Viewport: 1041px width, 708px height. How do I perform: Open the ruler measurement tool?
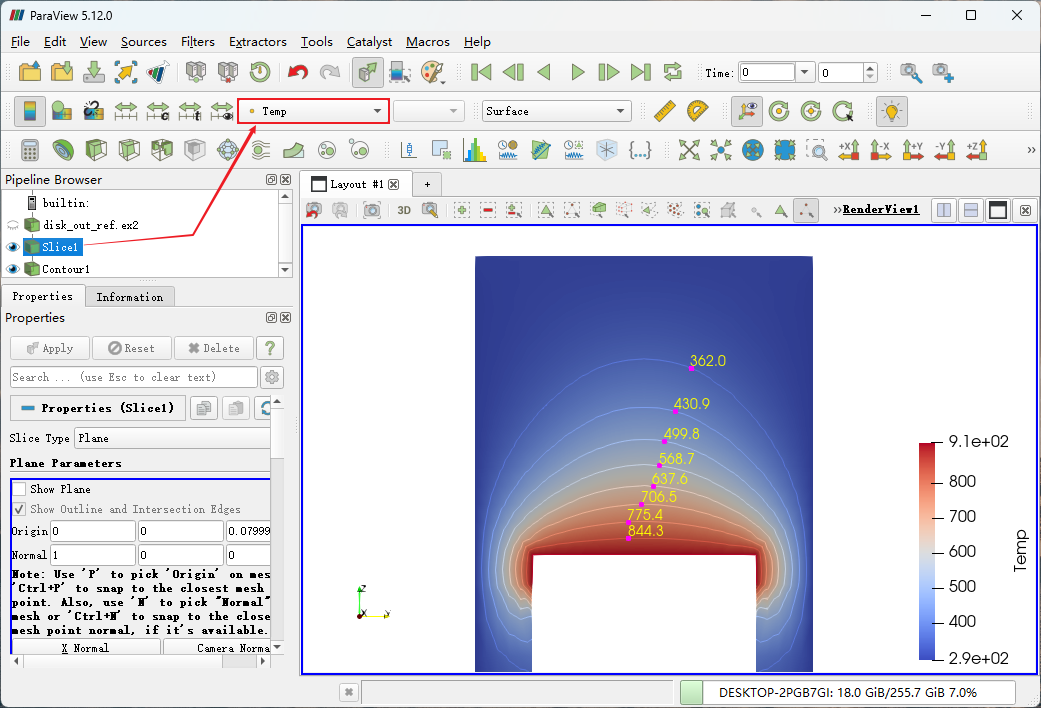click(x=665, y=111)
